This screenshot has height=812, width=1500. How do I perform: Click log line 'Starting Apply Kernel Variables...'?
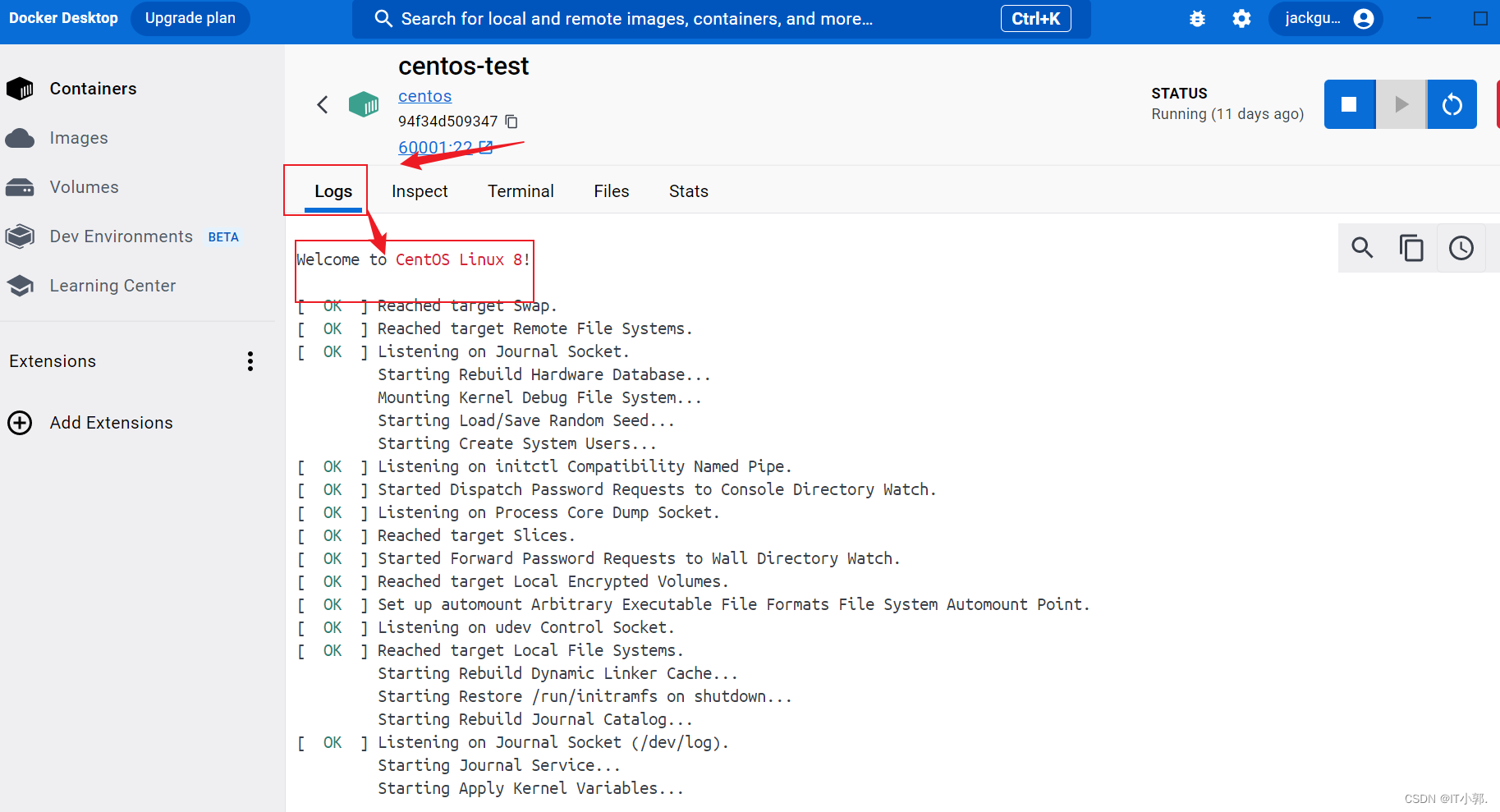[x=530, y=788]
